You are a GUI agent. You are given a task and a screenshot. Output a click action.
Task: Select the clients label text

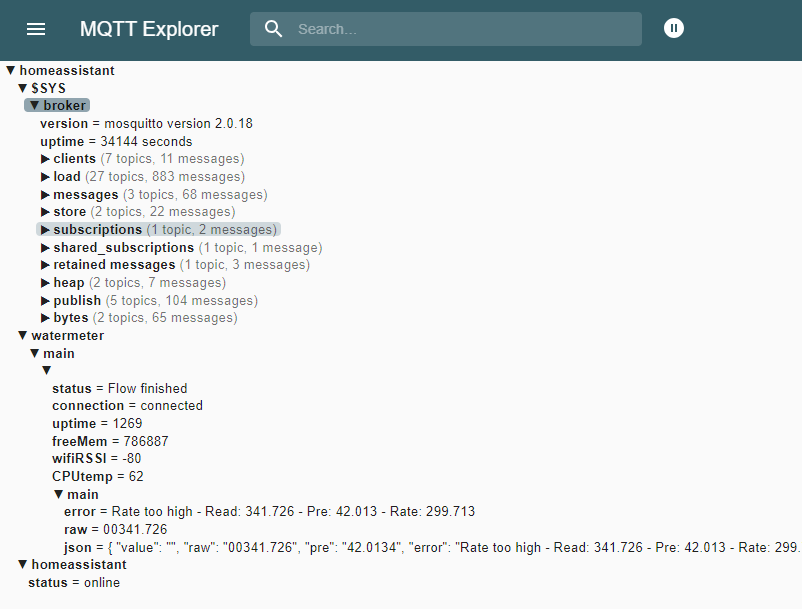click(75, 159)
